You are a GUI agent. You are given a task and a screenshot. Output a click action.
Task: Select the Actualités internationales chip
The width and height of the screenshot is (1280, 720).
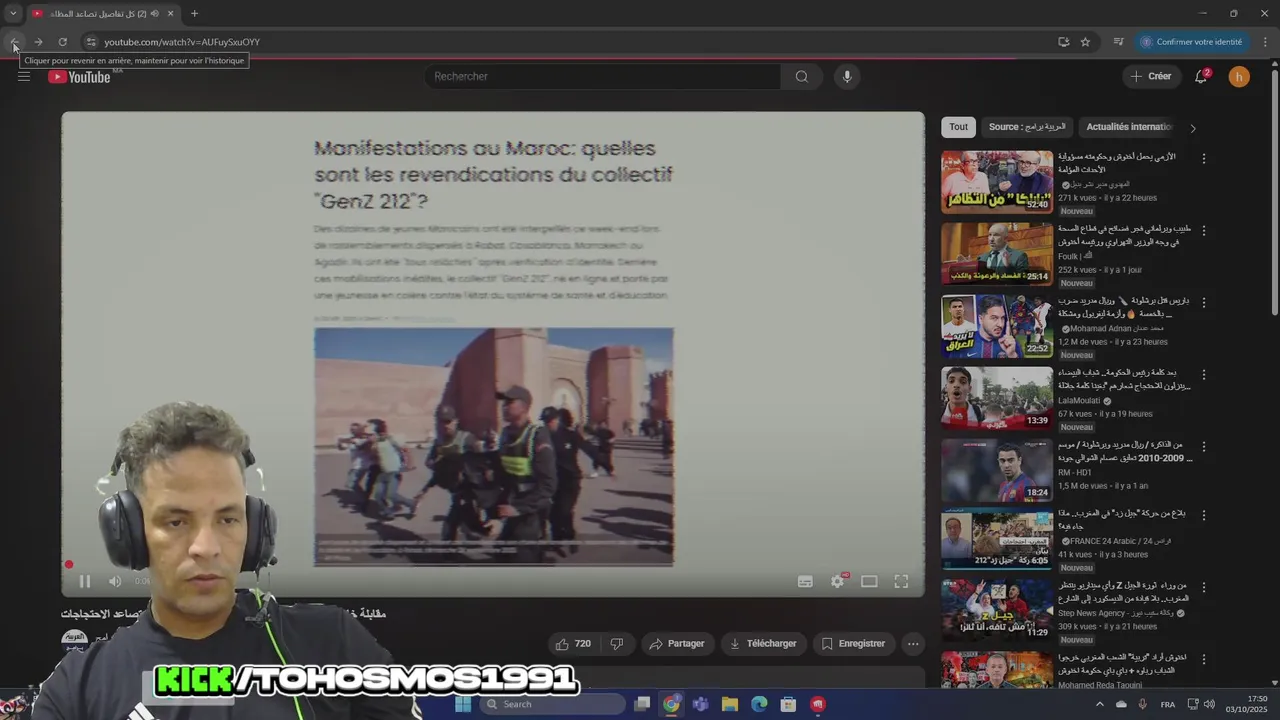(1129, 127)
